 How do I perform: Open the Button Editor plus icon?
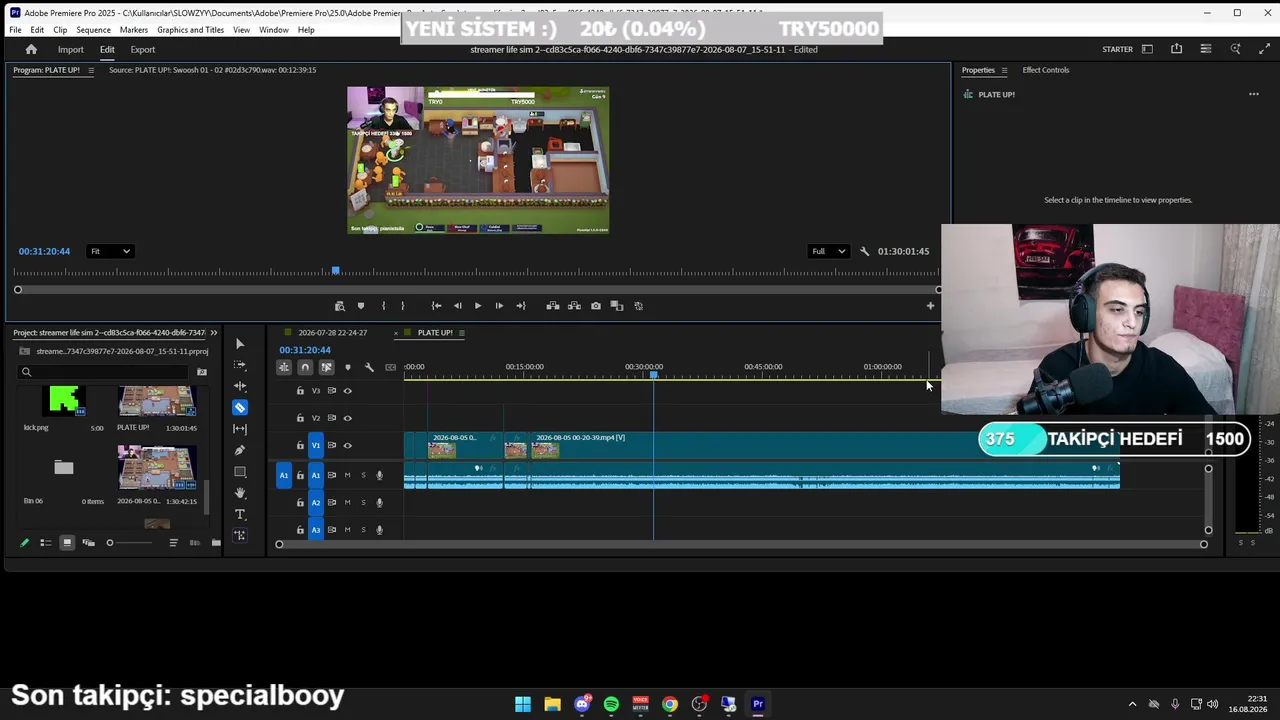click(x=930, y=306)
